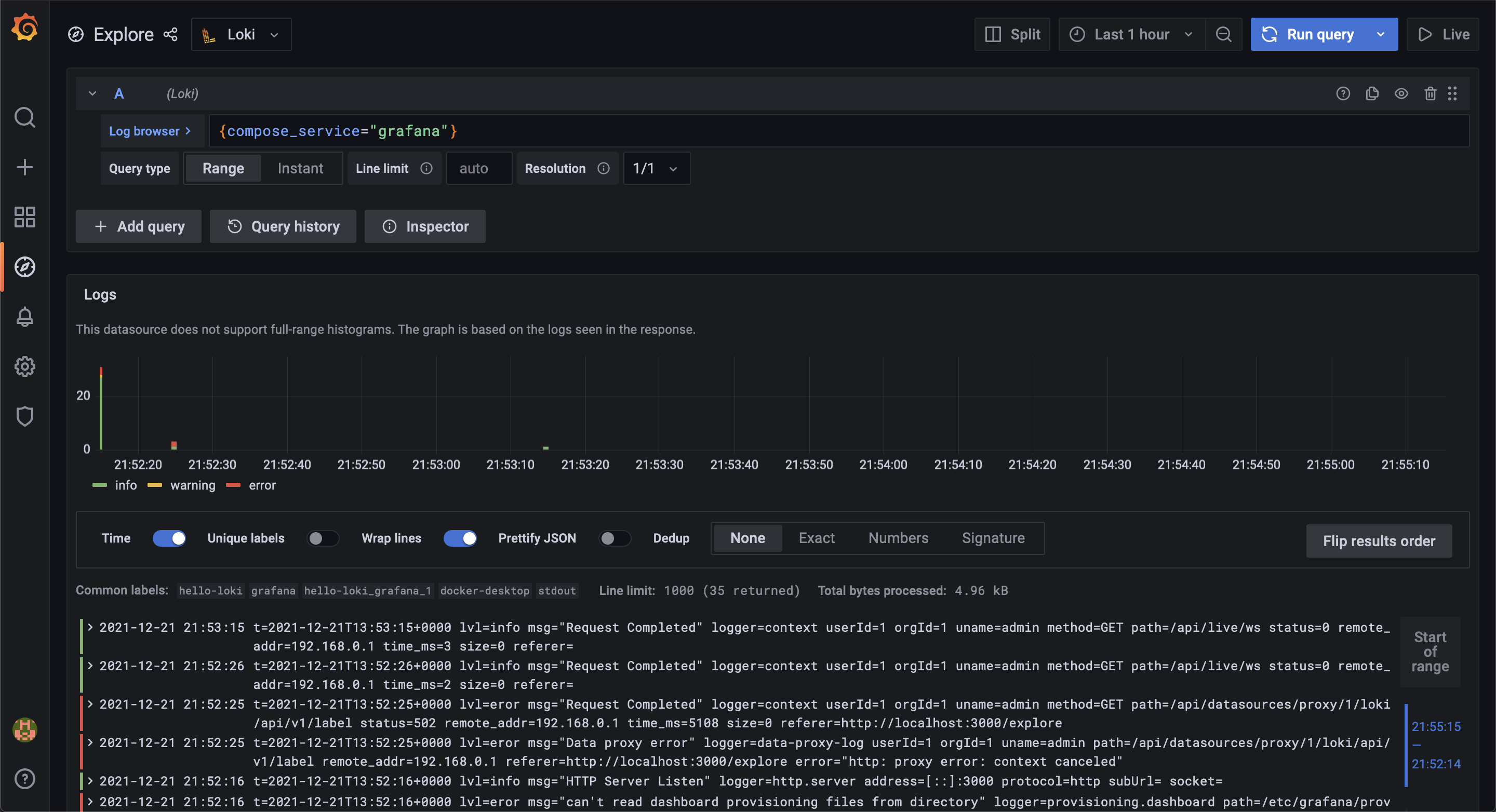1496x812 pixels.
Task: Click the Dashboards grid icon in sidebar
Action: 24,217
